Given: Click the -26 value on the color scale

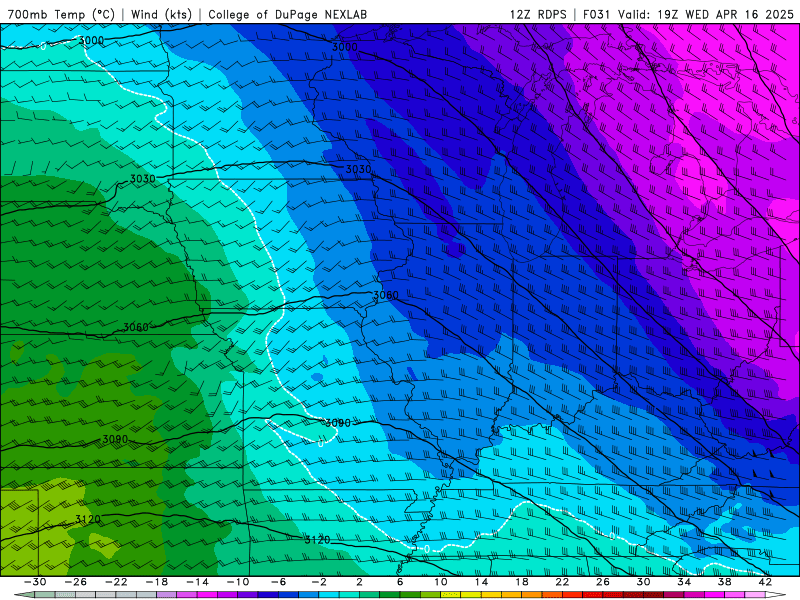Looking at the screenshot, I should [x=76, y=582].
